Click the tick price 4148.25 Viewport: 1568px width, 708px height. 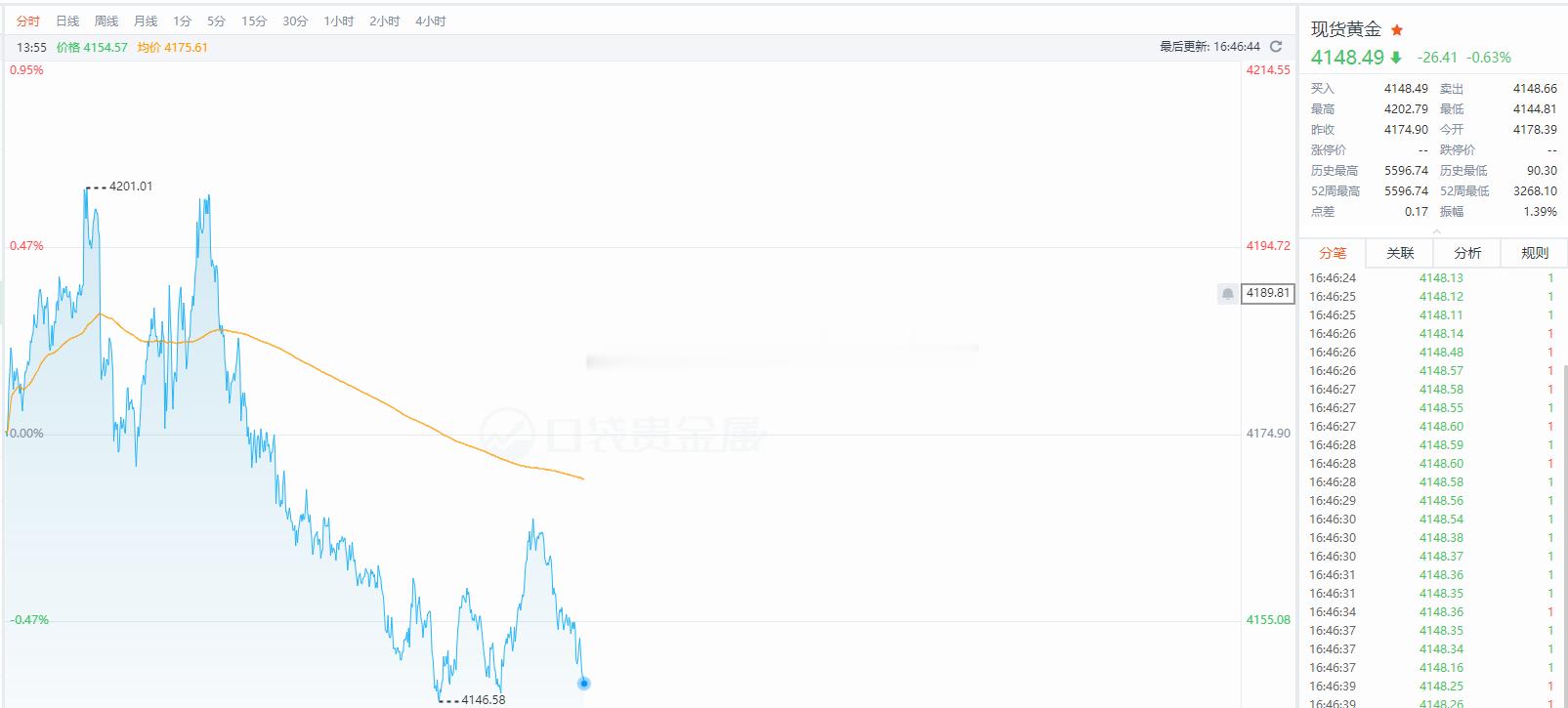[x=1441, y=687]
